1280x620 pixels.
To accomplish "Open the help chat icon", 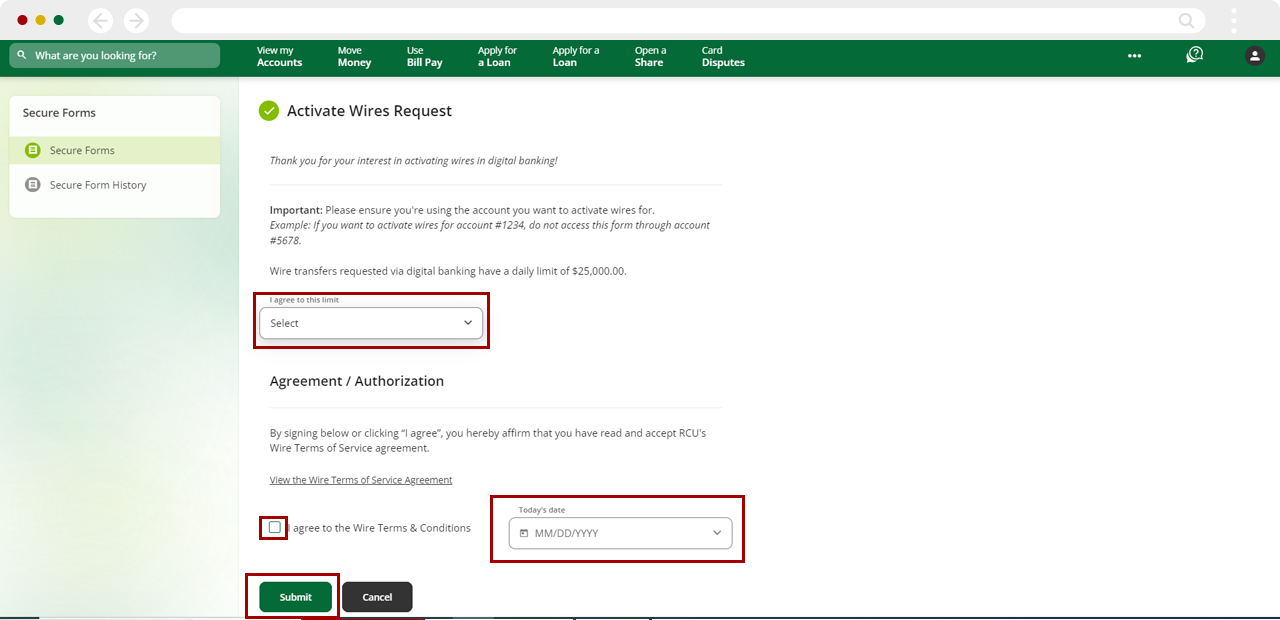I will coord(1194,55).
